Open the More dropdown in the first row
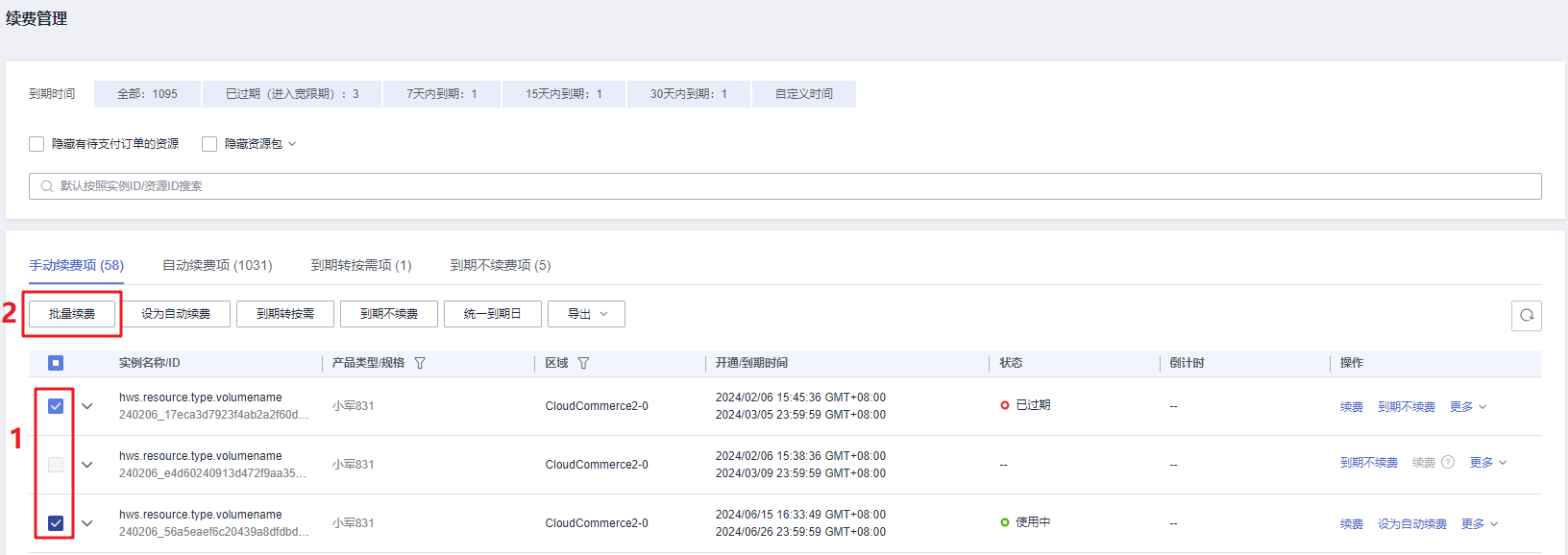 tap(1468, 407)
